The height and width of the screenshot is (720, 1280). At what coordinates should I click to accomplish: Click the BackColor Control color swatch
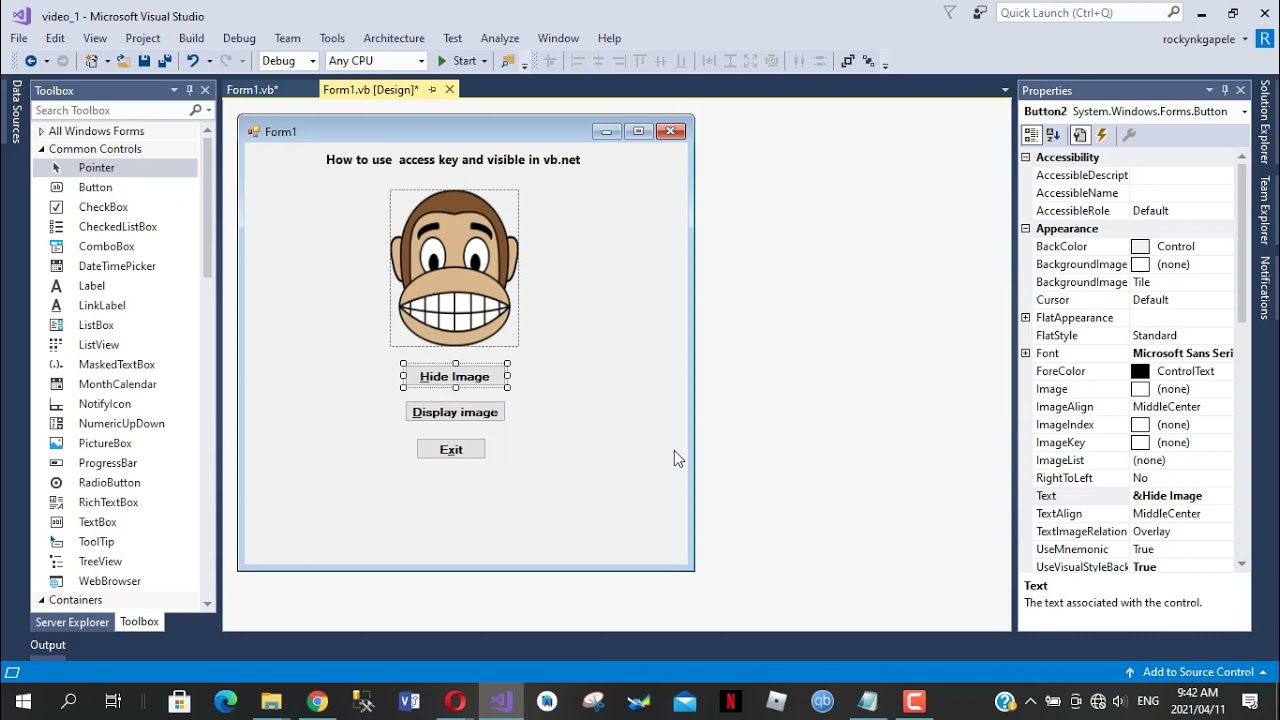[x=1140, y=247]
